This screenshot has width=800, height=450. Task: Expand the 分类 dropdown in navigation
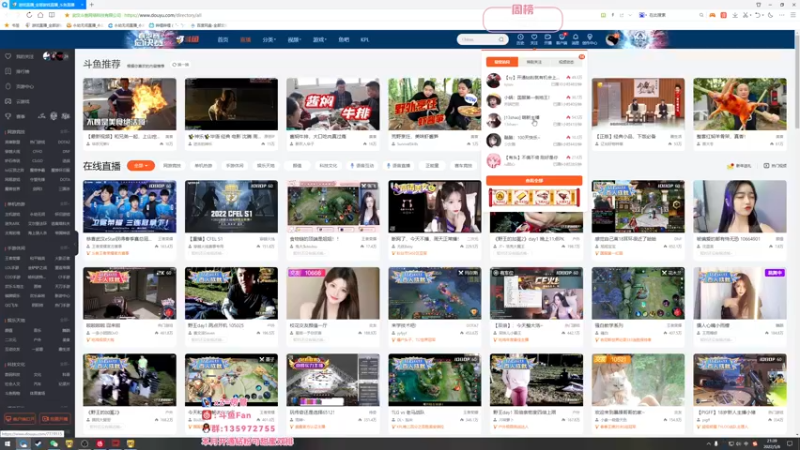point(269,39)
